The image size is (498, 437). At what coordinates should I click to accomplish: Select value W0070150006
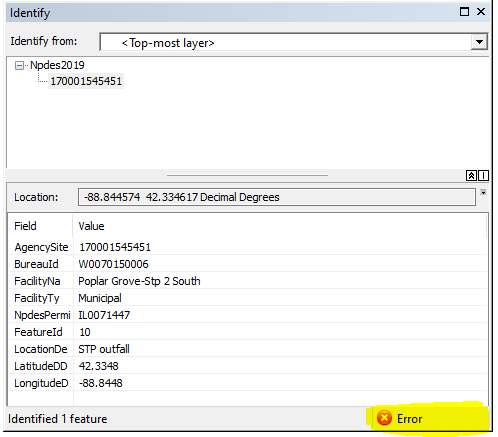(113, 264)
